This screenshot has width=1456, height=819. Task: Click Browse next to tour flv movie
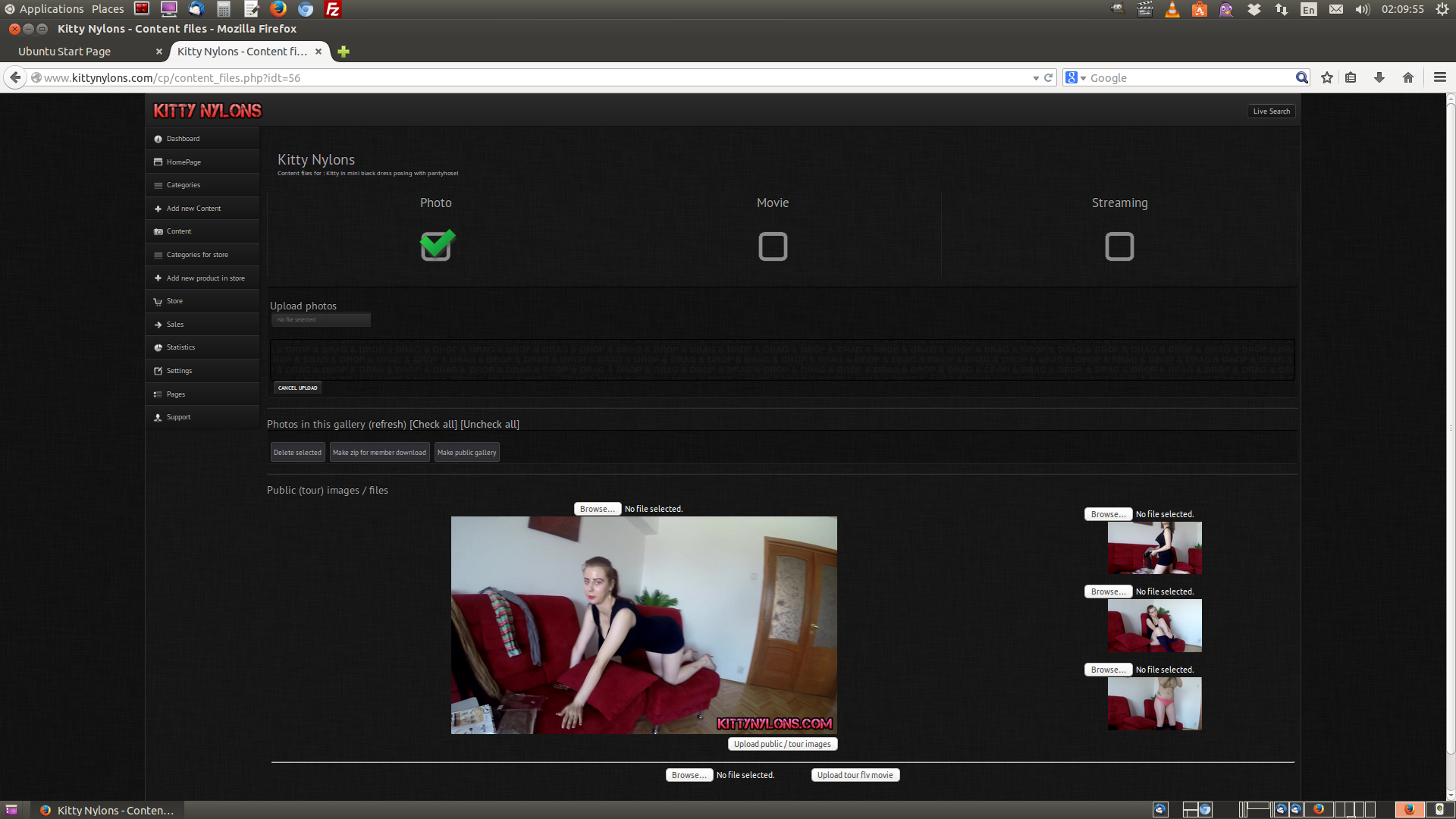point(689,775)
